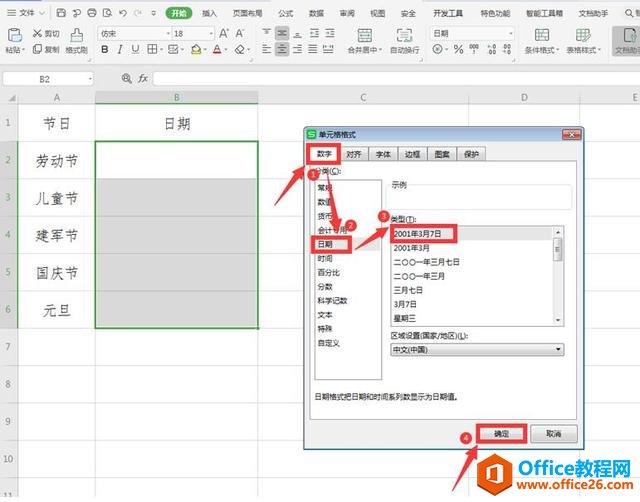The image size is (640, 502).
Task: Open the font size dropdown showing 18
Action: pos(211,33)
